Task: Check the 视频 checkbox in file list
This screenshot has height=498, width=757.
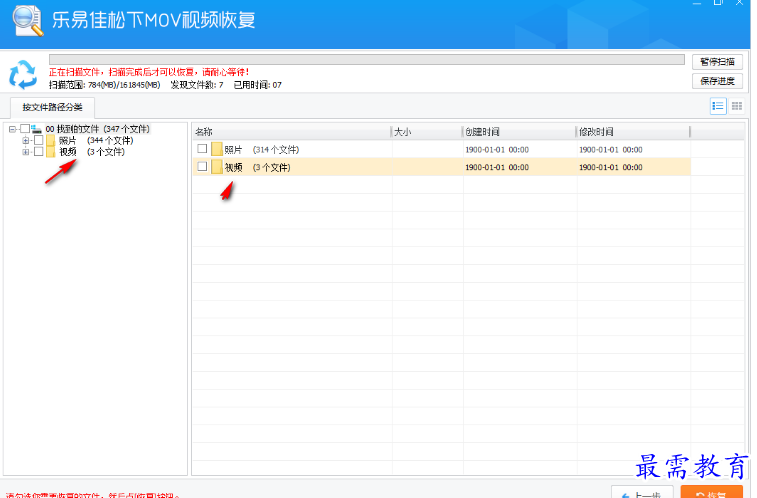Action: [x=202, y=167]
